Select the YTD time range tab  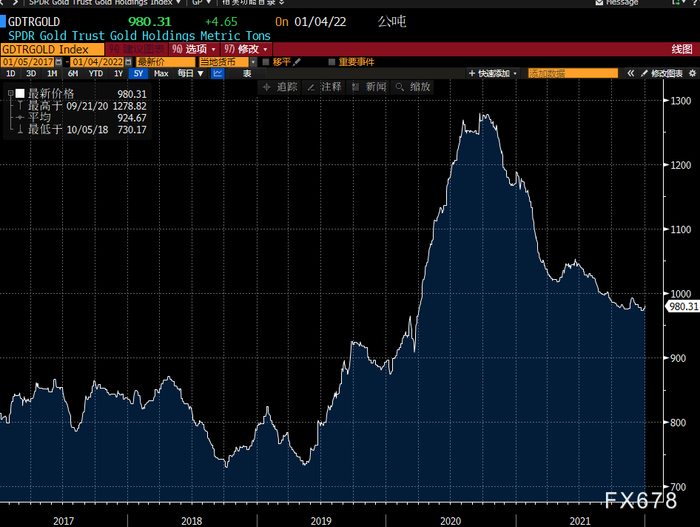(96, 73)
